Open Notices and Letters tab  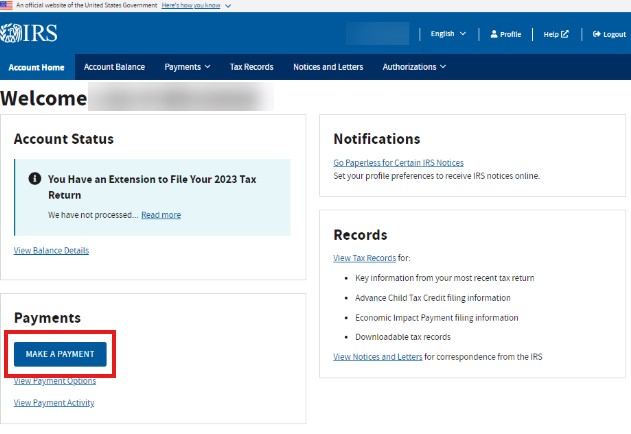pos(328,67)
